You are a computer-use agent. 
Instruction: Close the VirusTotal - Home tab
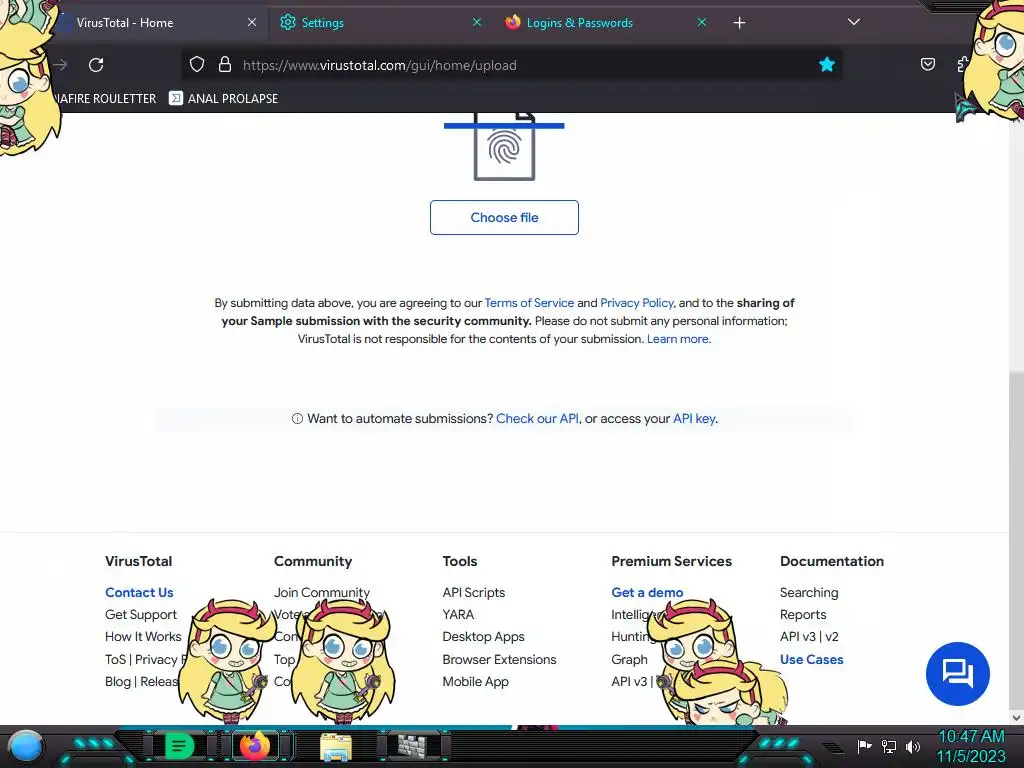pos(252,22)
